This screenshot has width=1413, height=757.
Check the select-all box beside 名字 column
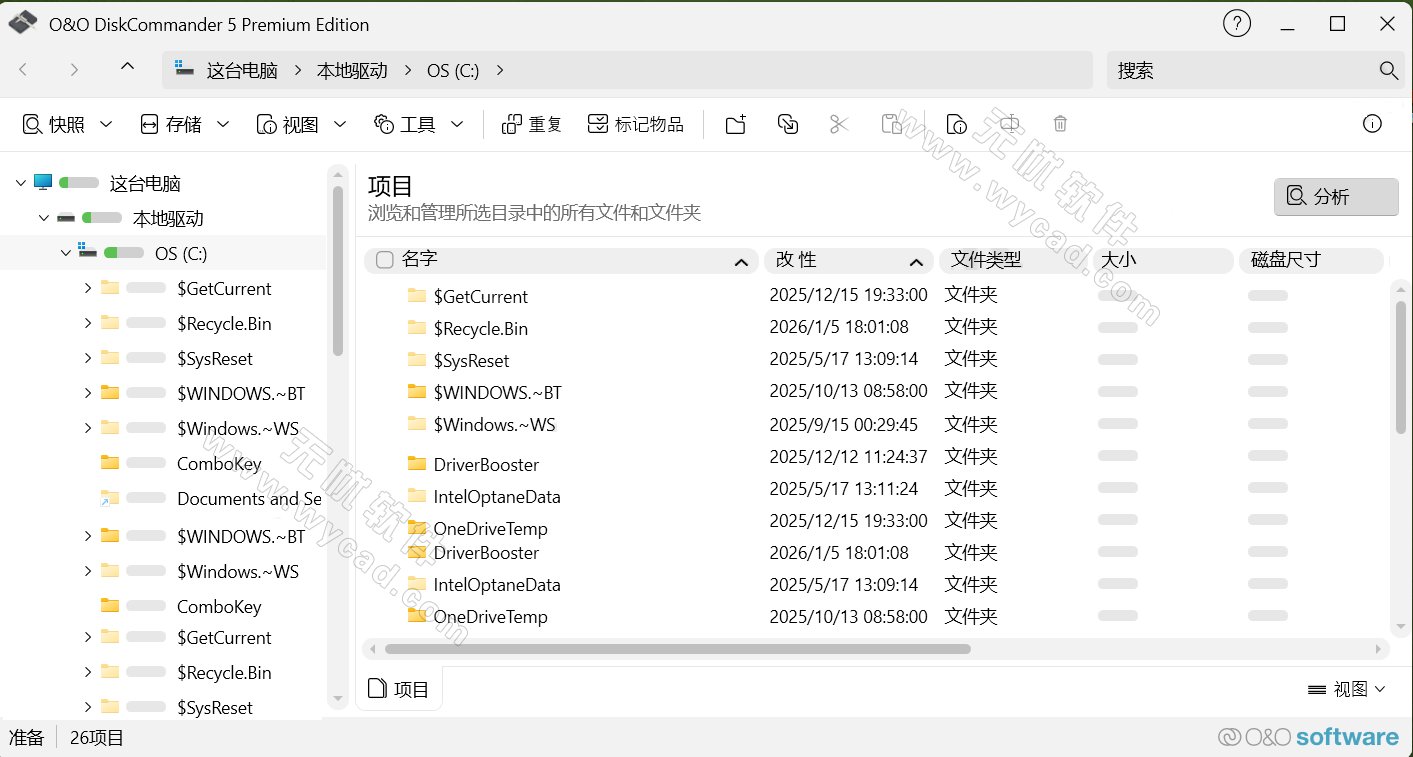[383, 258]
